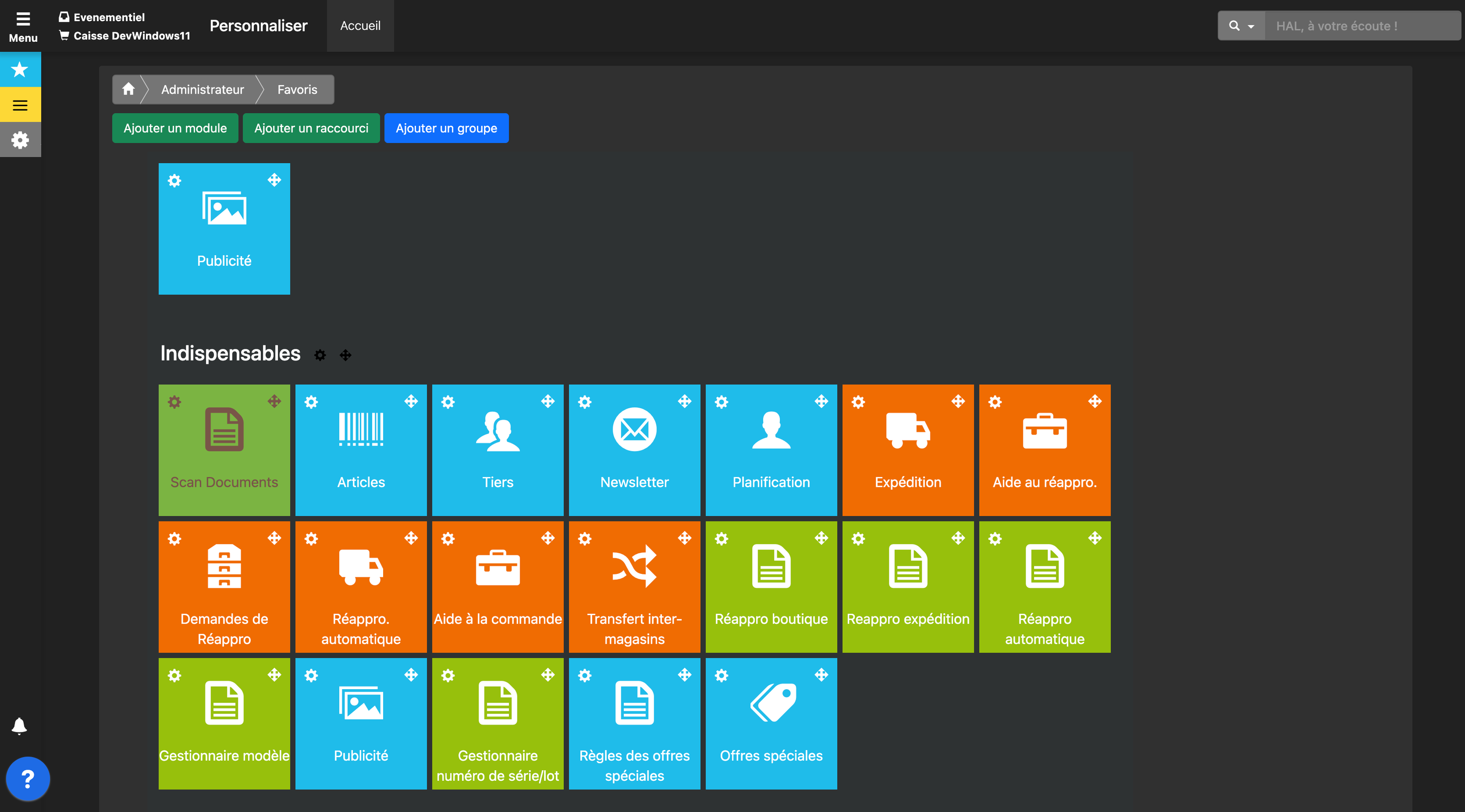1465x812 pixels.
Task: Open settings gear on Aide au réappro. tile
Action: [x=995, y=401]
